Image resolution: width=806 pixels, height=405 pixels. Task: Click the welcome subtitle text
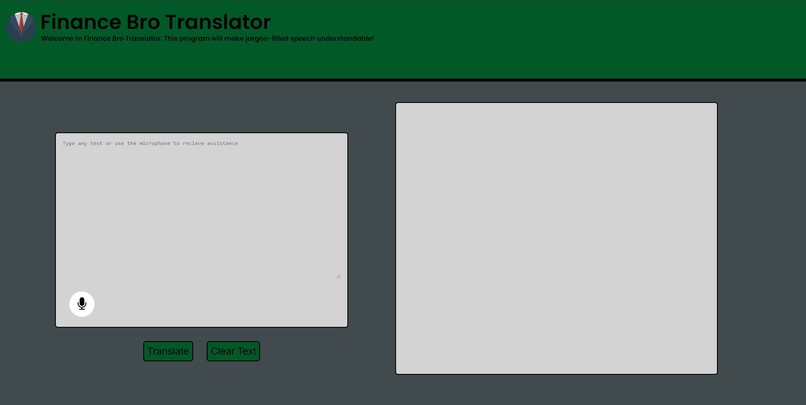[x=208, y=39]
